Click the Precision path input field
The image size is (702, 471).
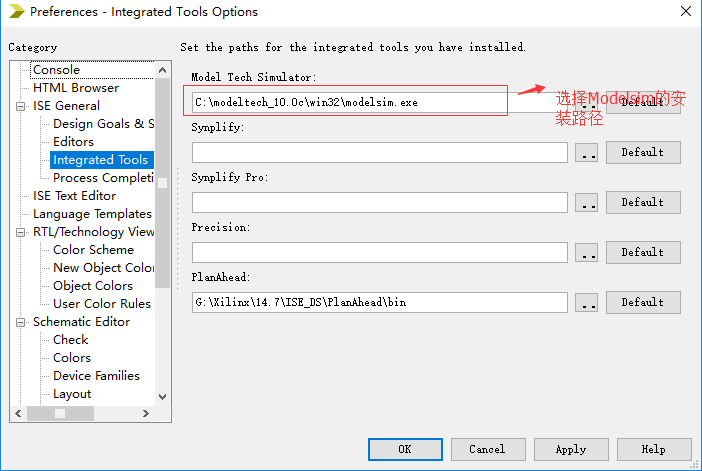tap(380, 253)
